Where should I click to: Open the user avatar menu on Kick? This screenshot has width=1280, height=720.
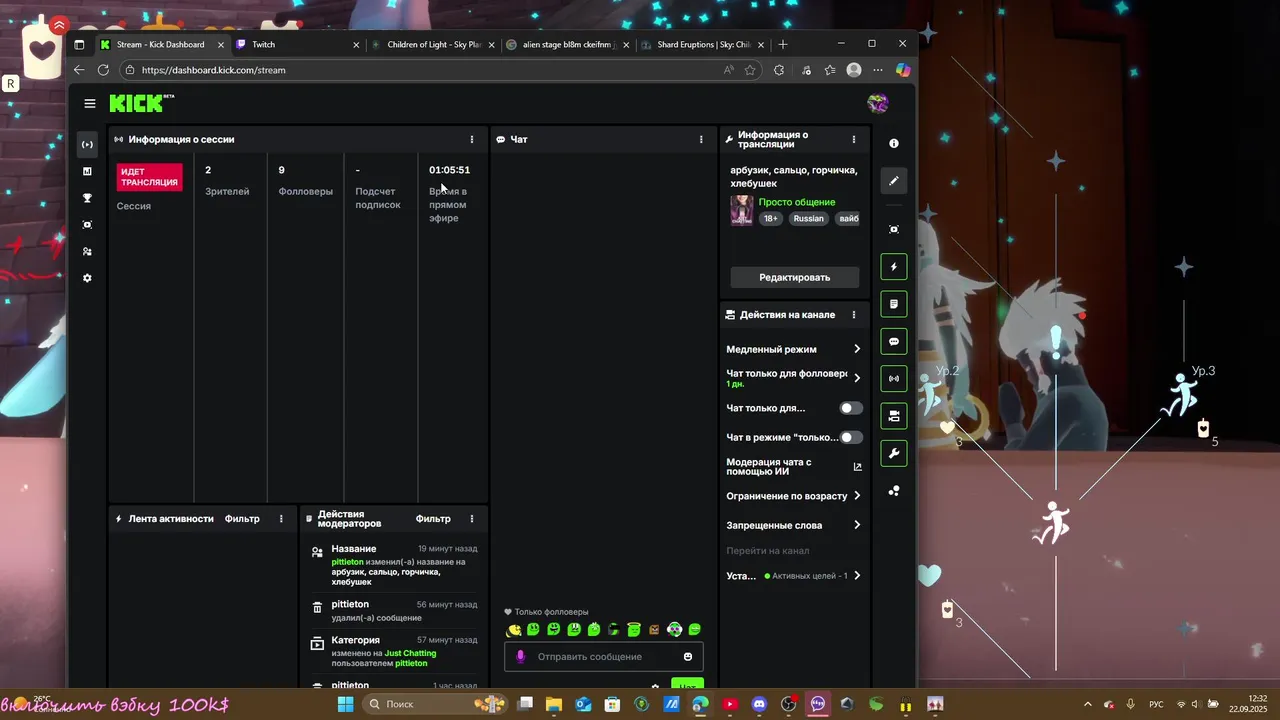[x=878, y=103]
